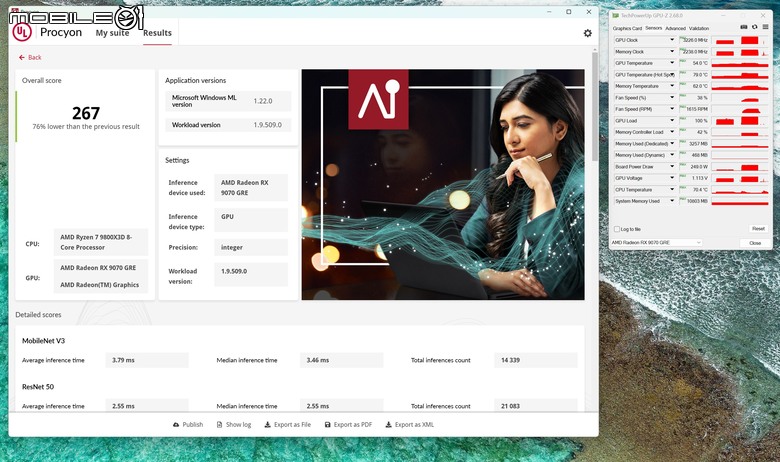The height and width of the screenshot is (462, 780).
Task: Open the Results tab
Action: (157, 33)
